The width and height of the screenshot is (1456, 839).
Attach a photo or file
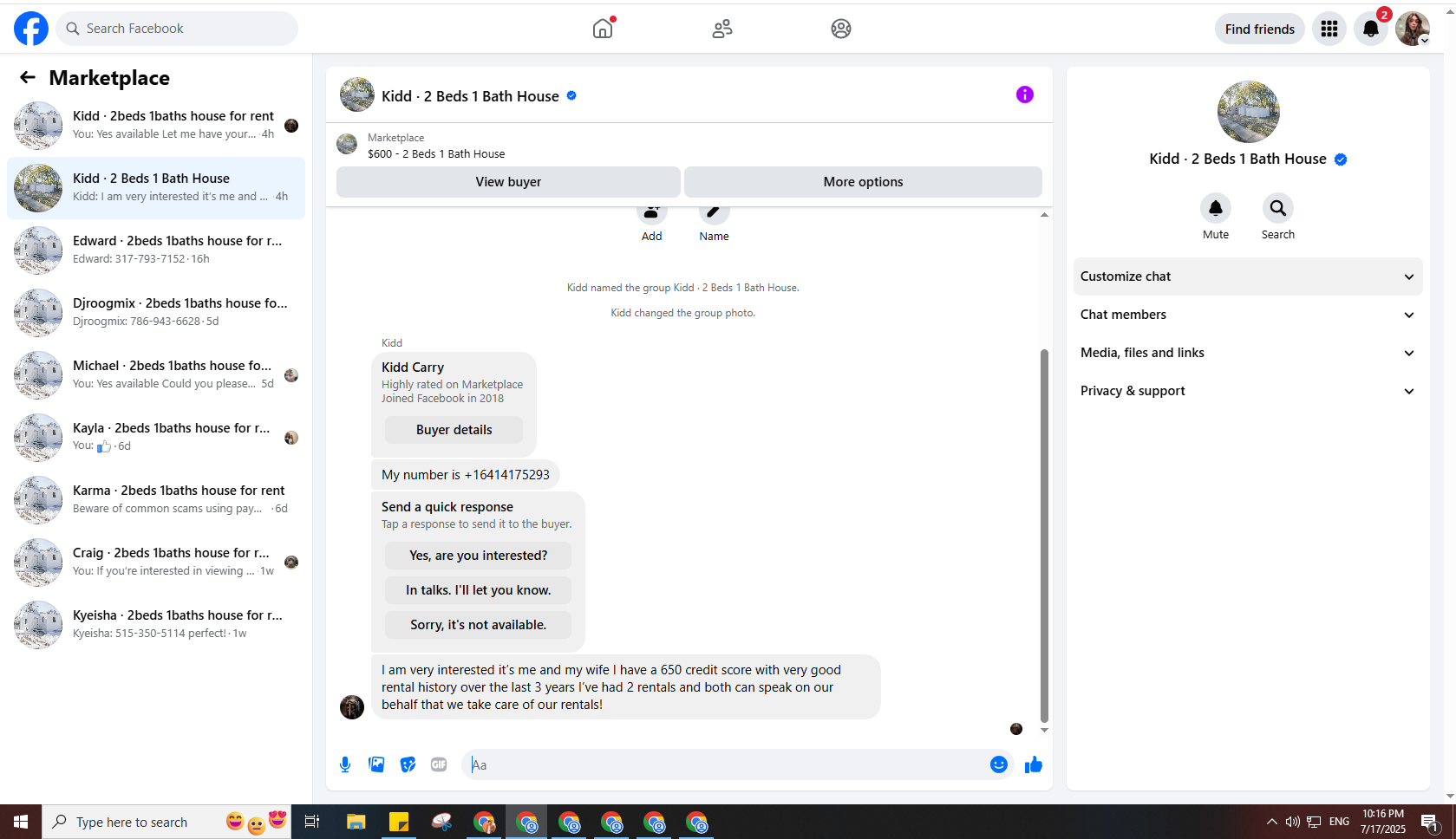[376, 764]
